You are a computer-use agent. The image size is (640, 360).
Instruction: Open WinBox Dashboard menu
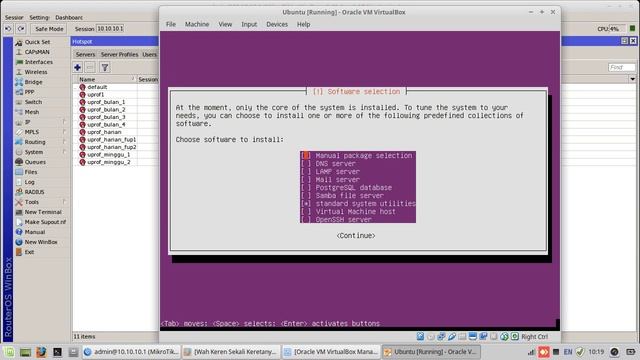tap(69, 18)
